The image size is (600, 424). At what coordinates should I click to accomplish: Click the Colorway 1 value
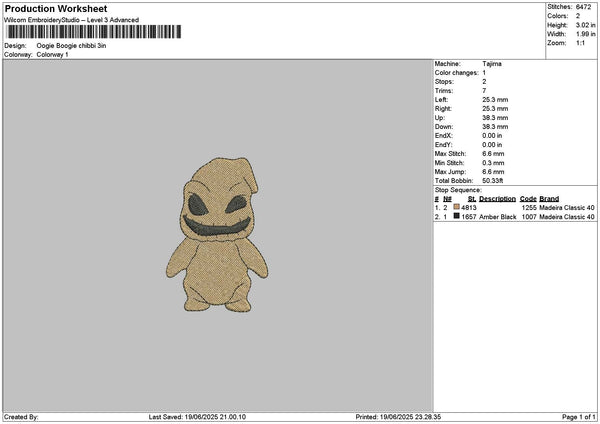click(x=53, y=54)
